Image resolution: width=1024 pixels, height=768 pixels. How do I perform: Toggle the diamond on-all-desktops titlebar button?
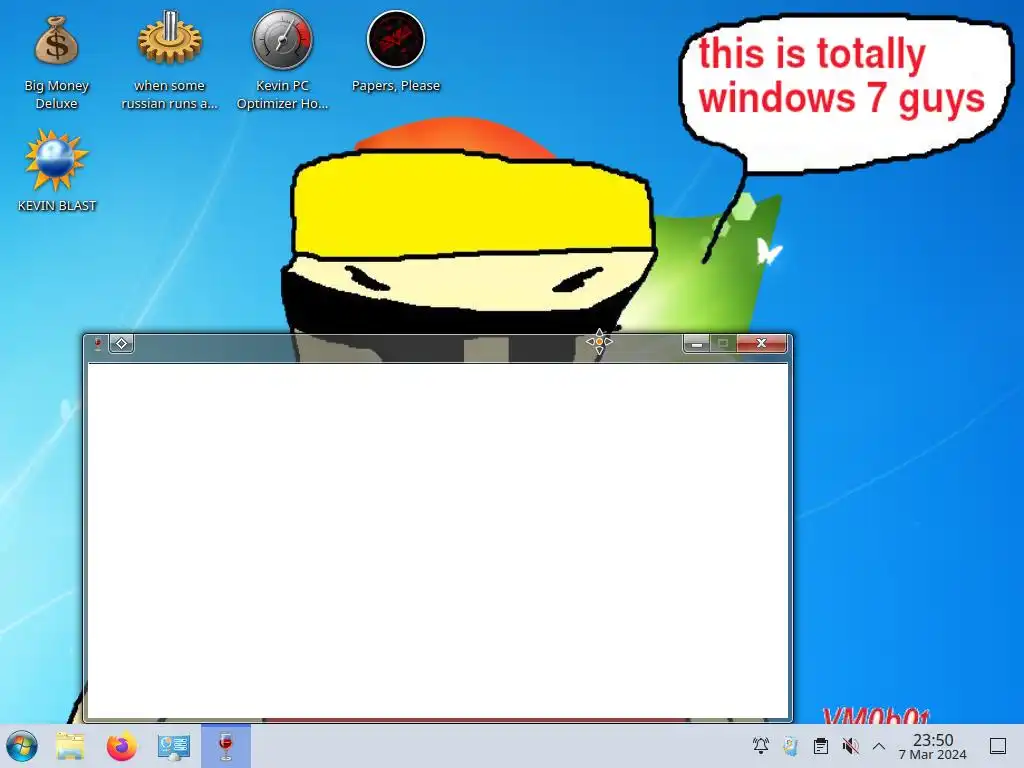(x=121, y=344)
